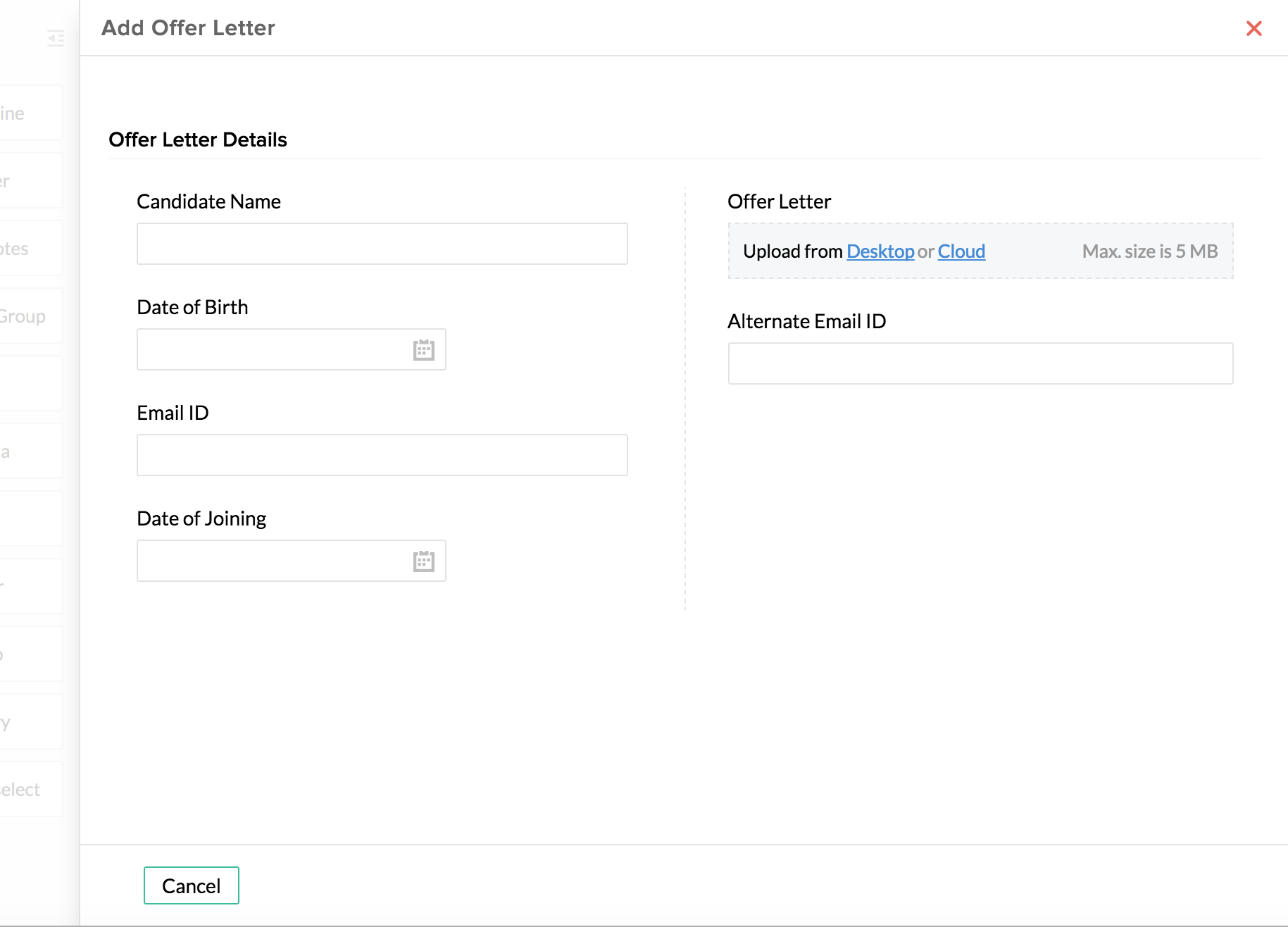Open the Date of Joining calendar picker

(x=423, y=561)
